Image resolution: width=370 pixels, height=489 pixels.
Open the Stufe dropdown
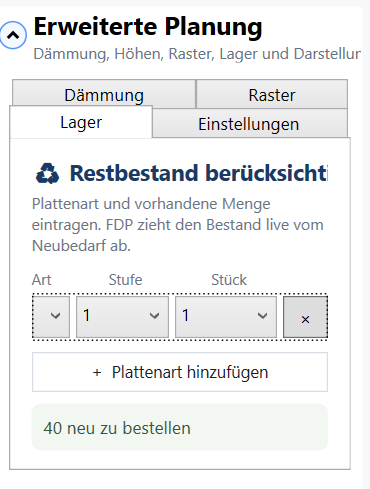pos(122,317)
